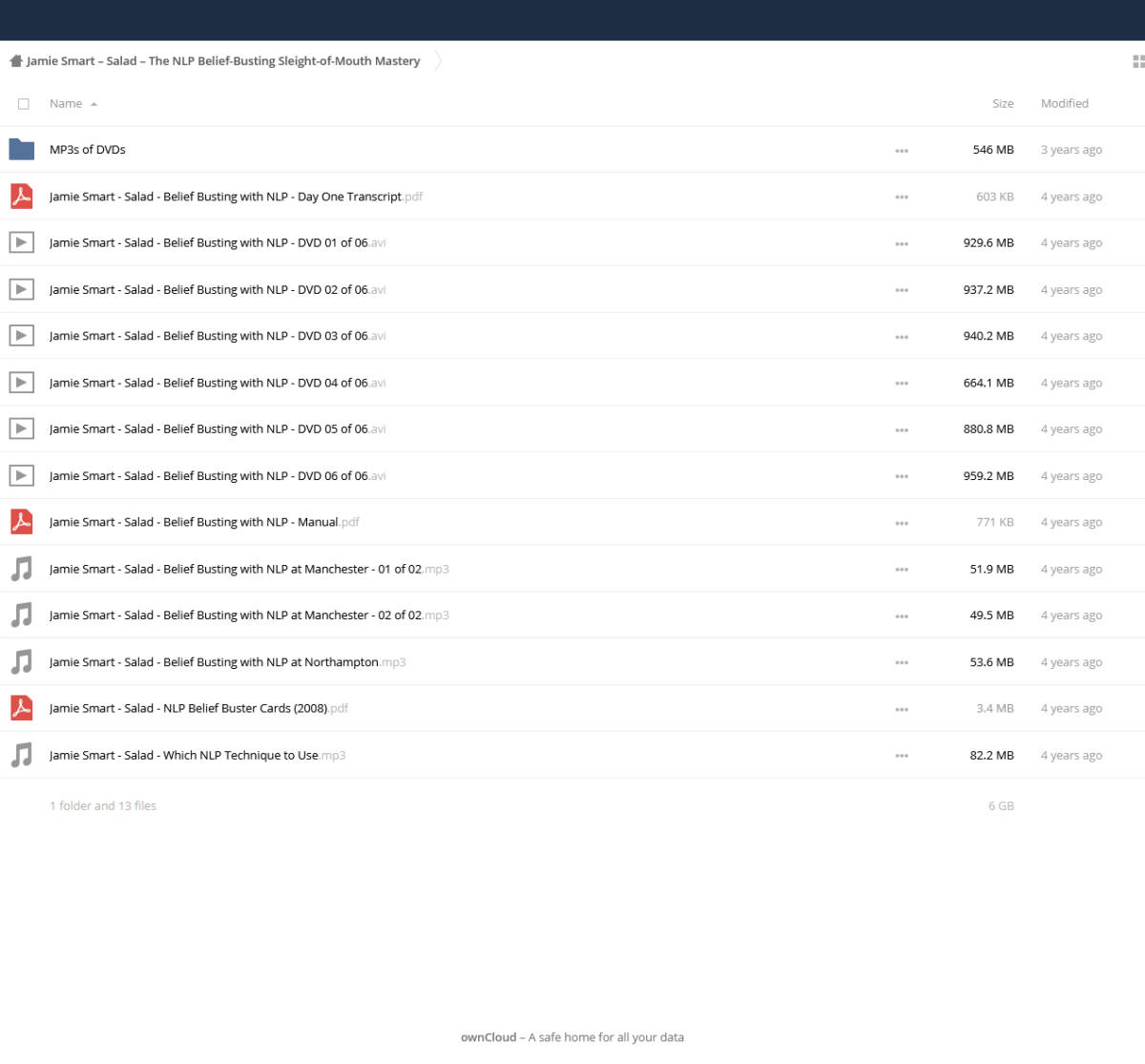Tick the select all files checkbox
This screenshot has height=1064, width=1145.
[24, 104]
